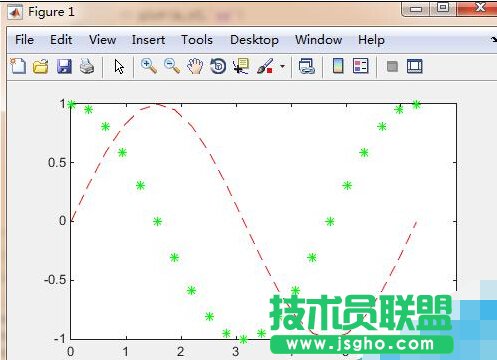Hide plot tools using gray square icon
The width and height of the screenshot is (497, 360).
pyautogui.click(x=392, y=66)
